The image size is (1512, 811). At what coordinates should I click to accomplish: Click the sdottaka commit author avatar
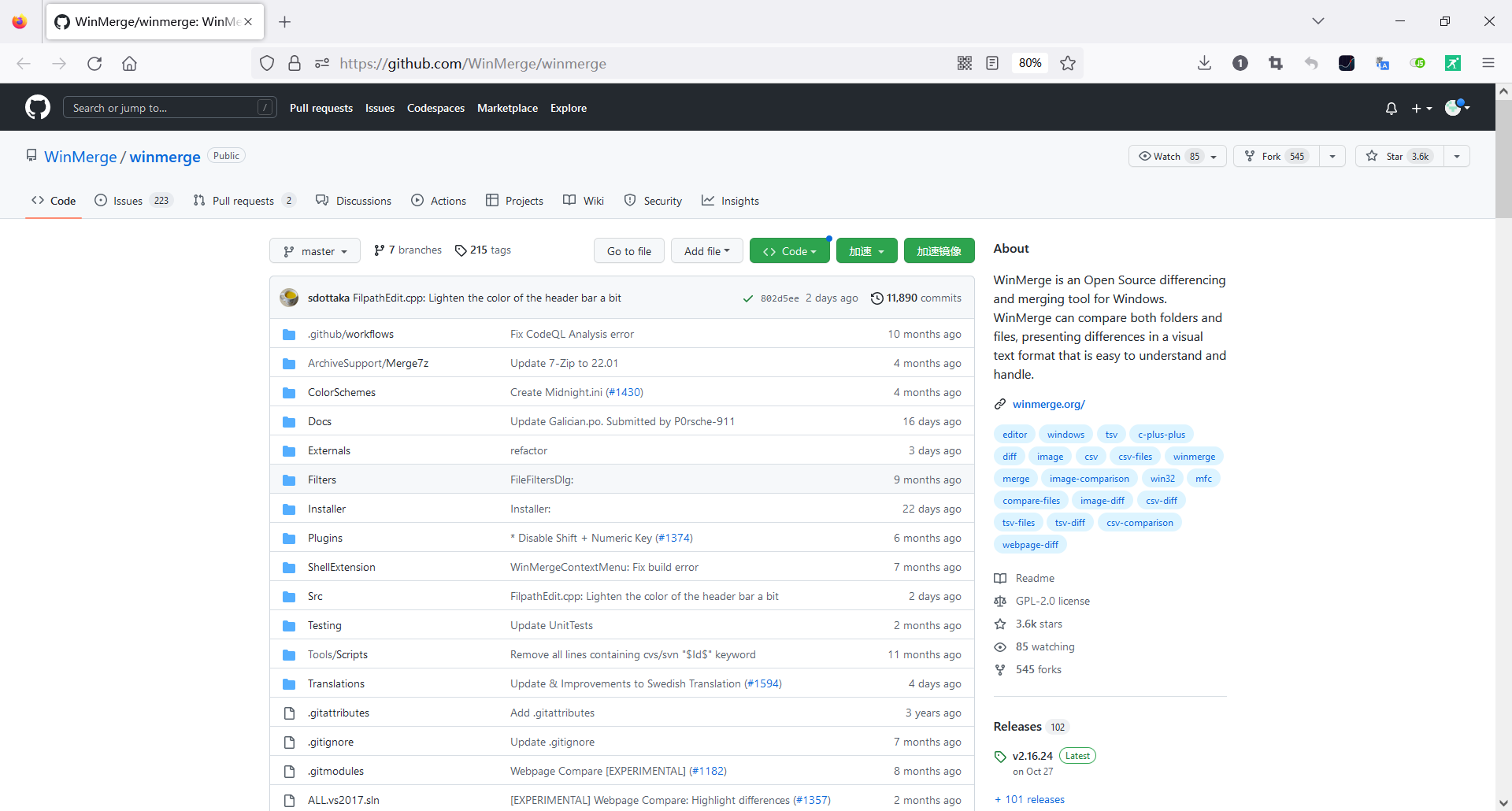coord(289,298)
